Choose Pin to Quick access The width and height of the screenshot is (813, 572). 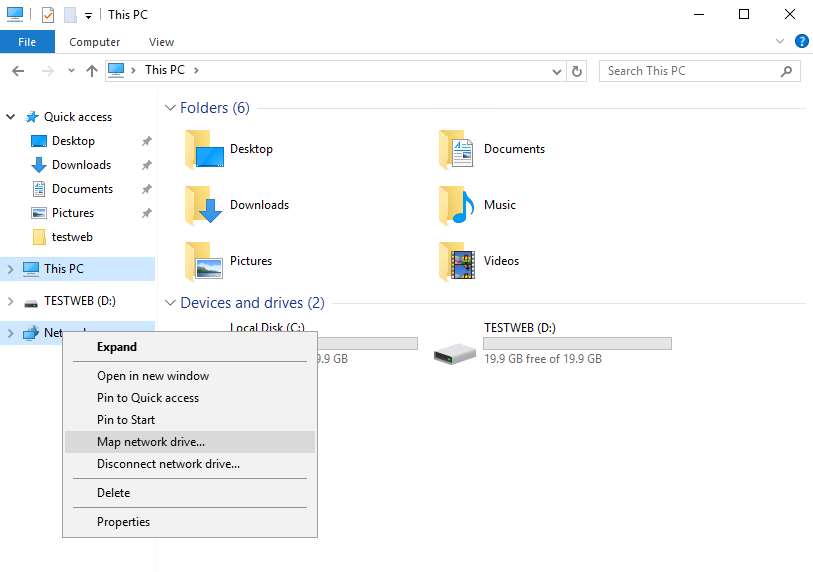(x=190, y=398)
